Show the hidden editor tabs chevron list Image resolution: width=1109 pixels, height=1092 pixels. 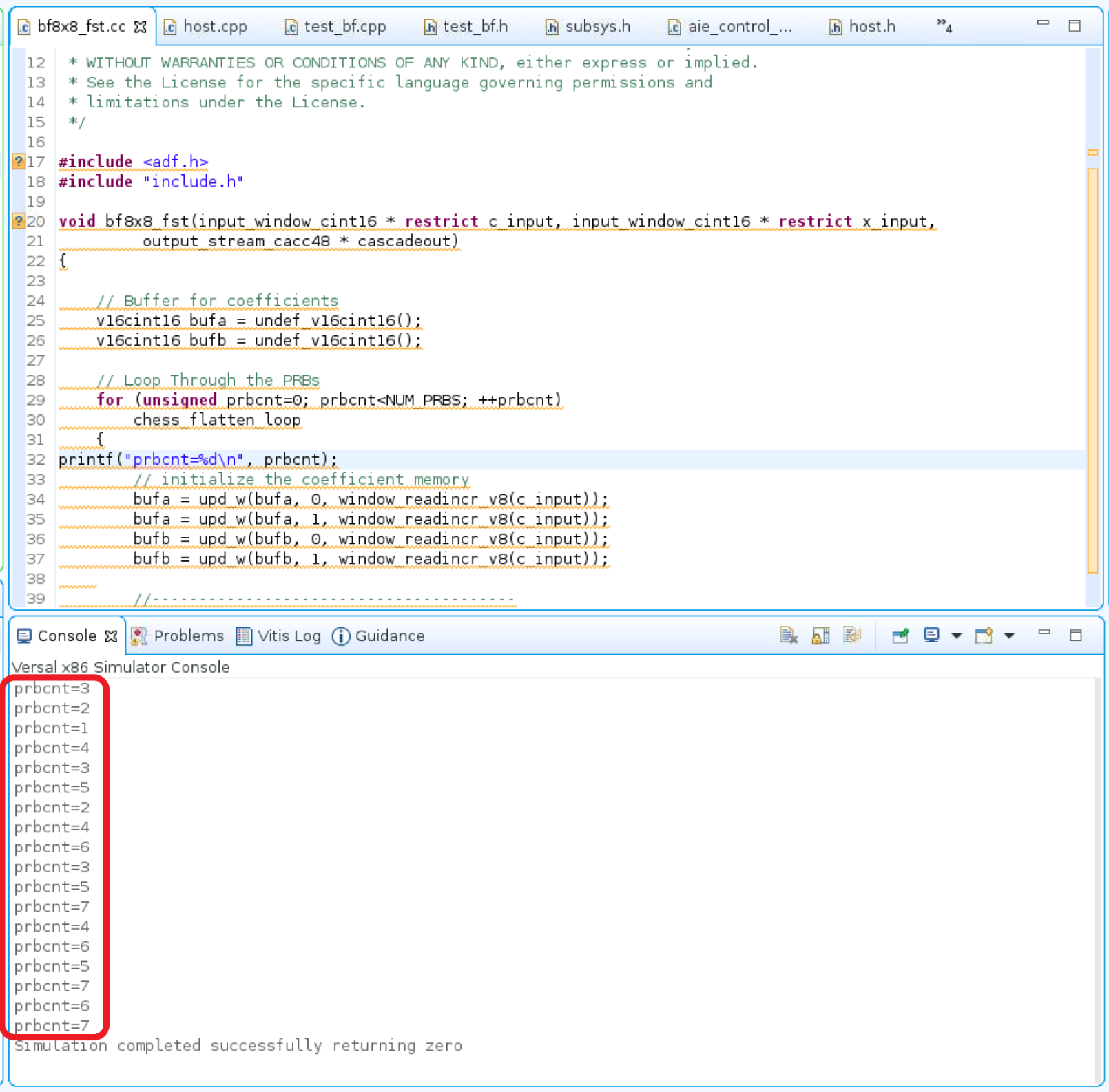point(942,26)
